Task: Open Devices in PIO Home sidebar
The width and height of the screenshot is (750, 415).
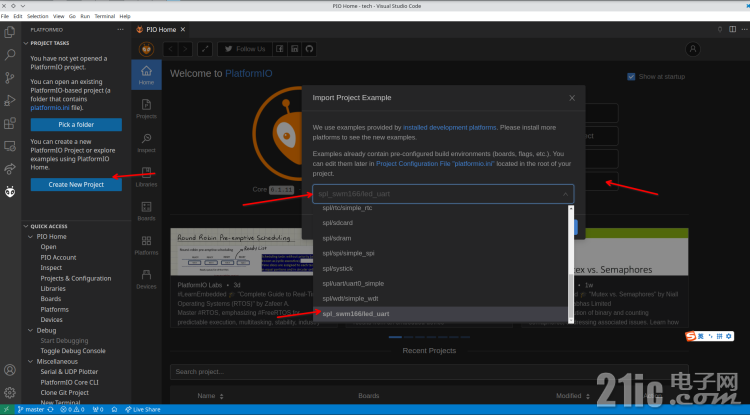Action: [x=146, y=279]
